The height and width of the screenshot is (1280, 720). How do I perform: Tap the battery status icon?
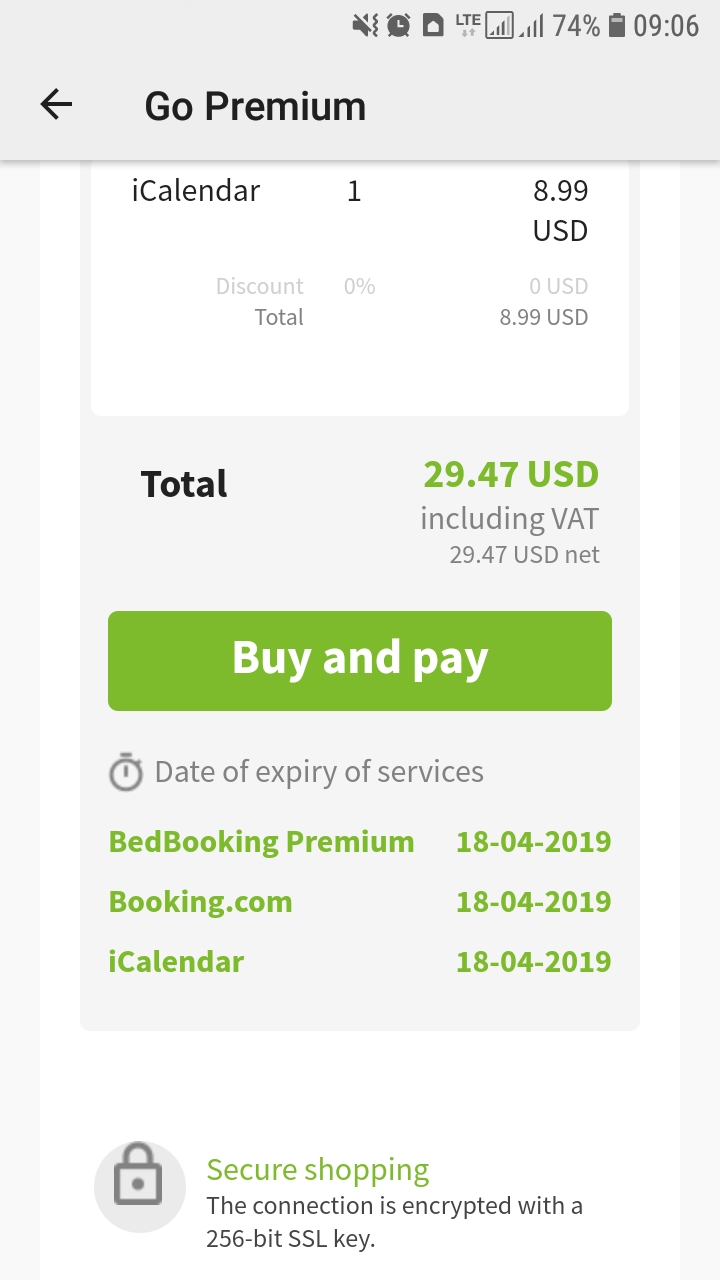(x=617, y=26)
